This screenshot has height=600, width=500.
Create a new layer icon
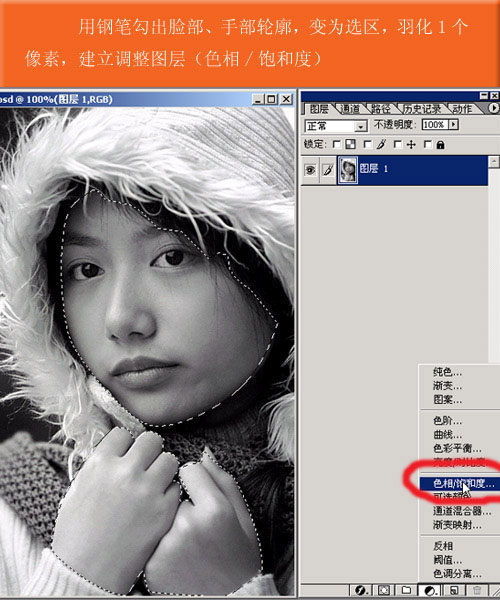pos(454,590)
